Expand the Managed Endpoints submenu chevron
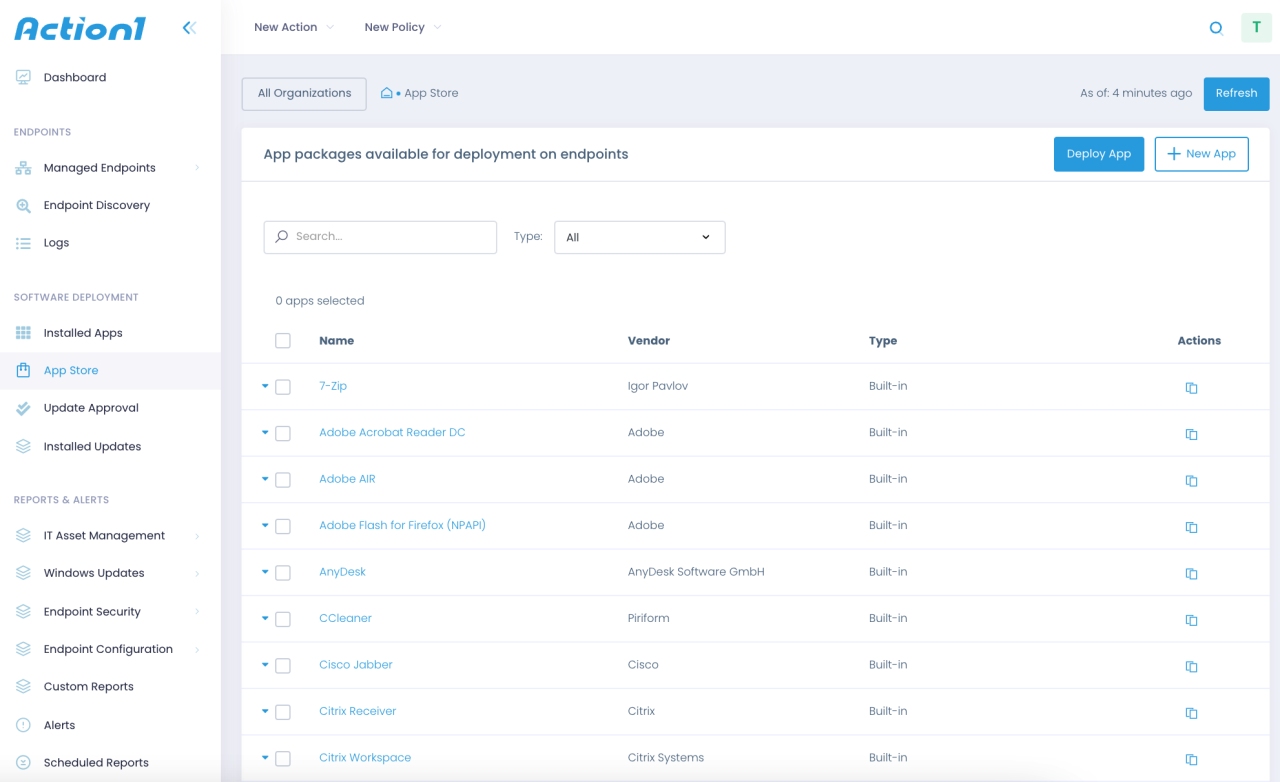This screenshot has height=782, width=1280. 197,168
